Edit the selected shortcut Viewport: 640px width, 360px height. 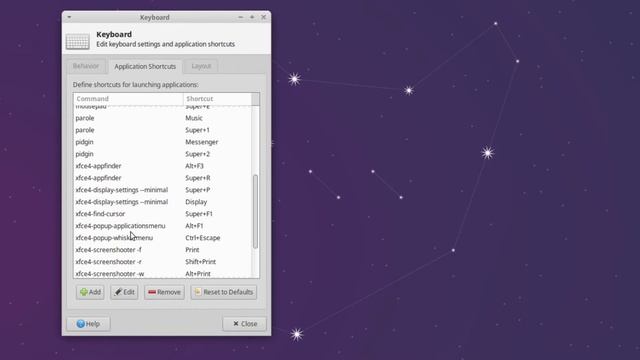[x=124, y=292]
